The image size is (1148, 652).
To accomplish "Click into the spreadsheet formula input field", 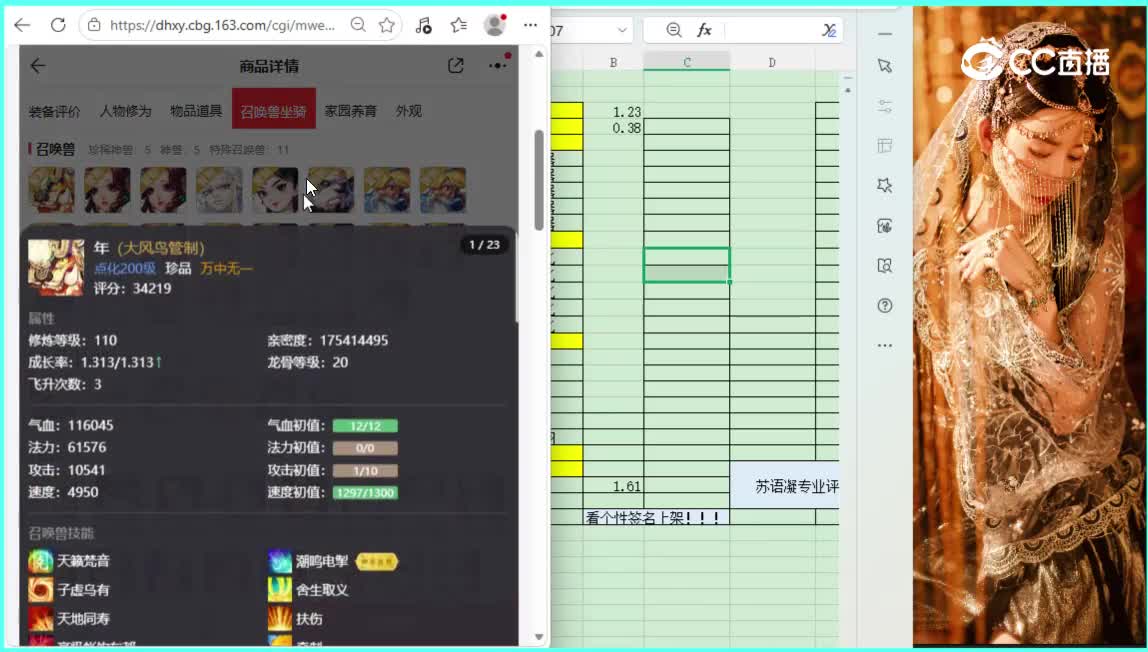I will [x=771, y=30].
